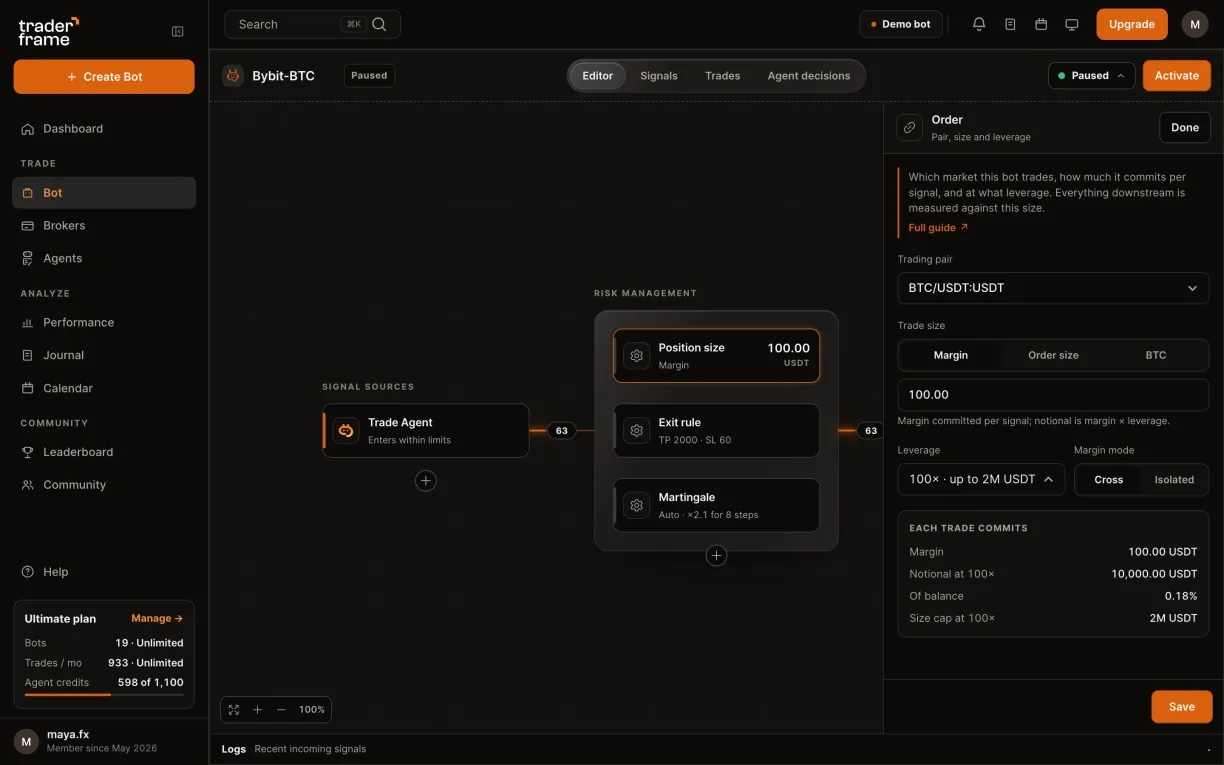Click the Activate button

pos(1177,75)
